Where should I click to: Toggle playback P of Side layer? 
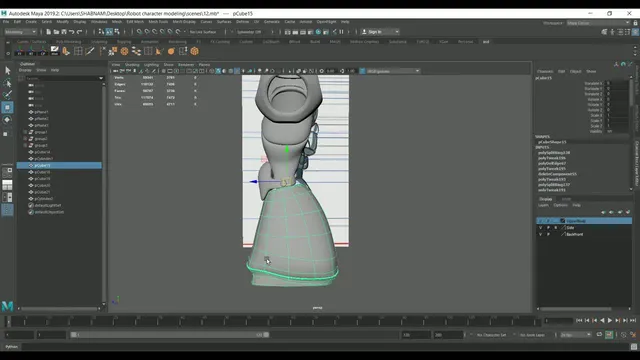(x=548, y=228)
